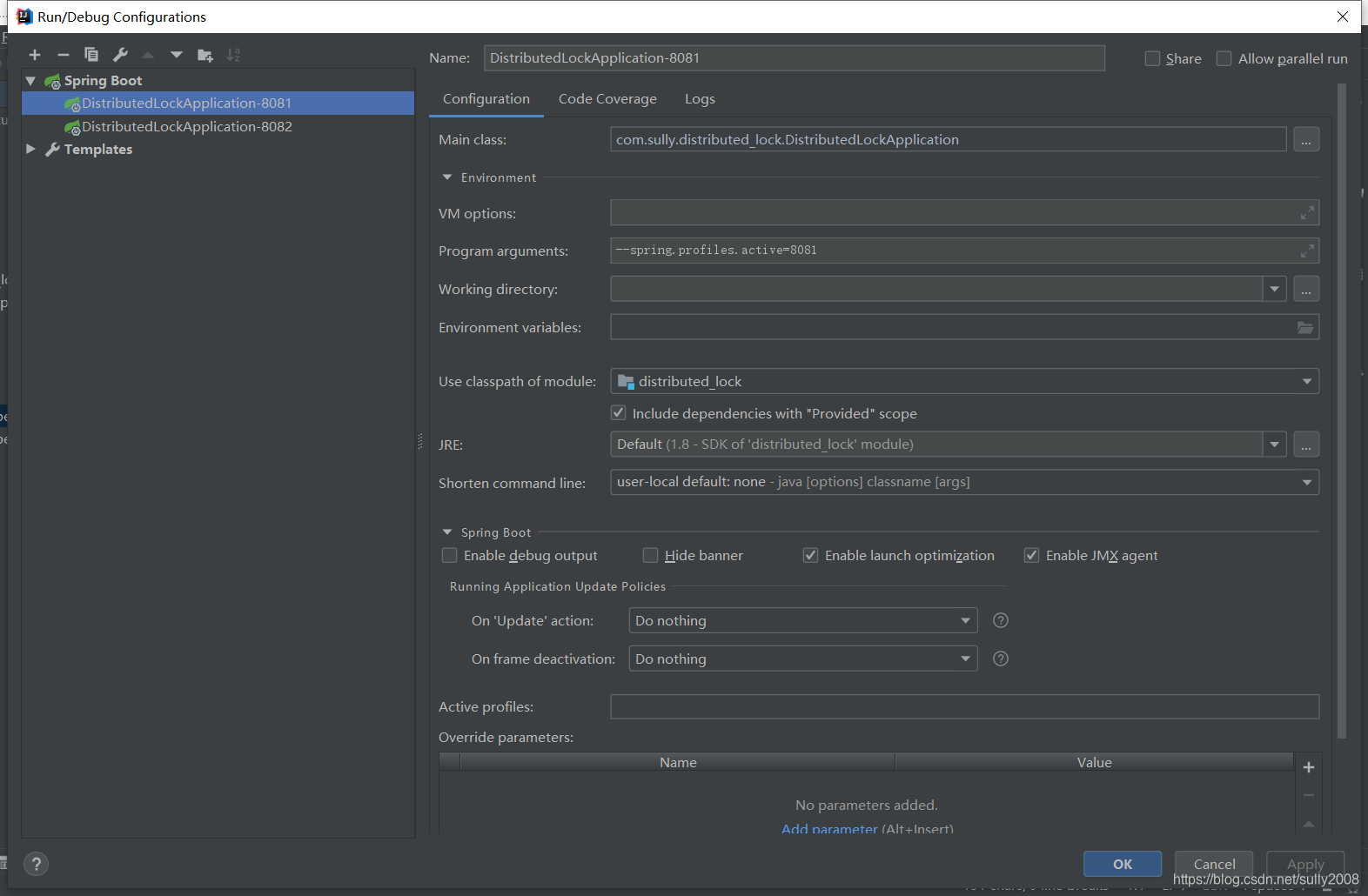This screenshot has height=896, width=1368.
Task: Expand the Program arguments field
Action: (1307, 251)
